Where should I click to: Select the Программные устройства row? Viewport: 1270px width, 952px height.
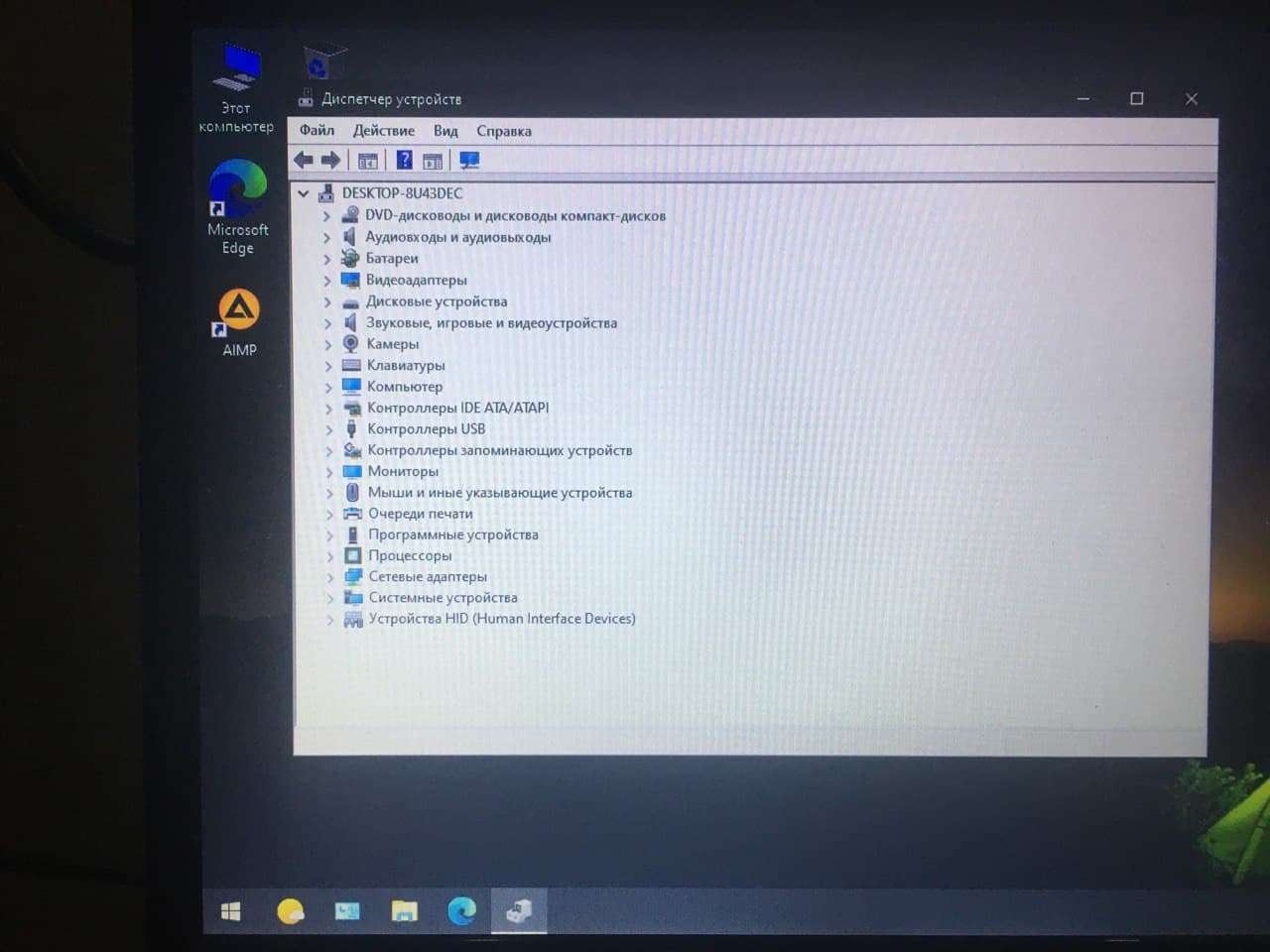pyautogui.click(x=453, y=535)
